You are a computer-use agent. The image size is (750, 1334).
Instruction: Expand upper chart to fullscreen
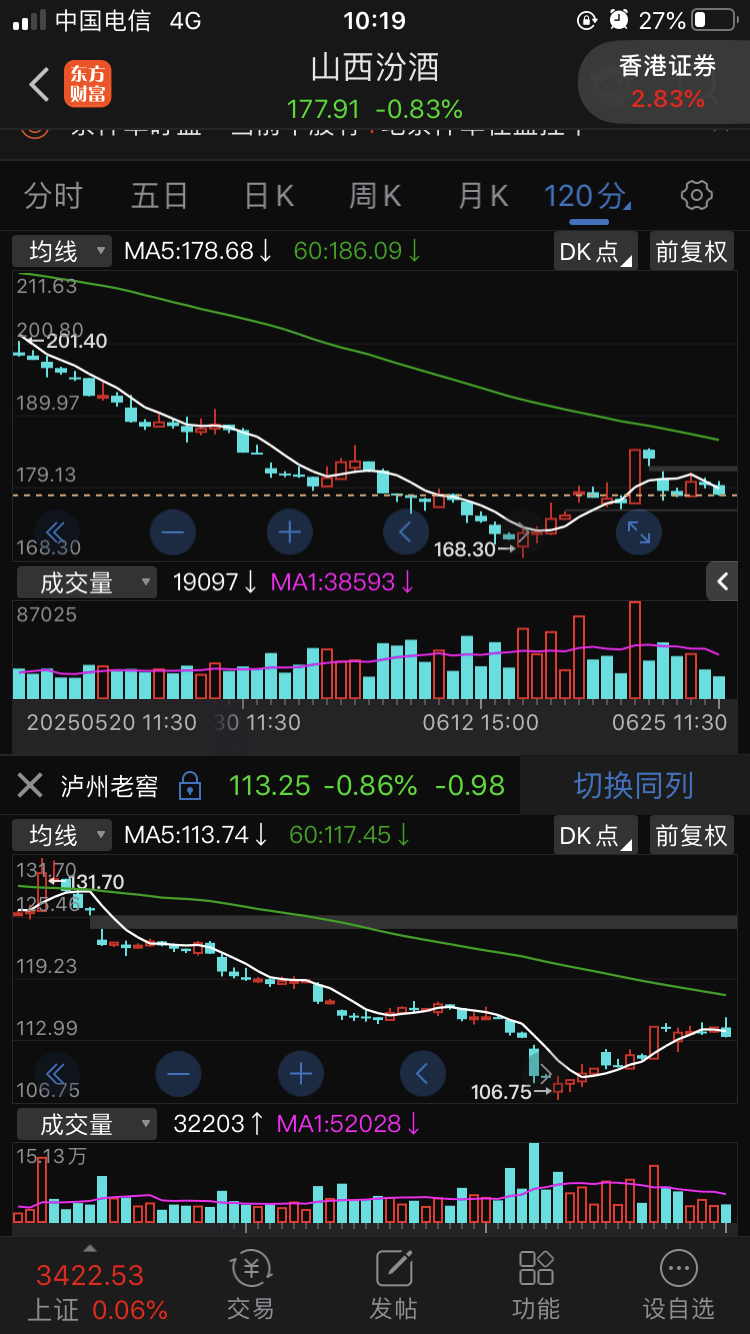638,532
